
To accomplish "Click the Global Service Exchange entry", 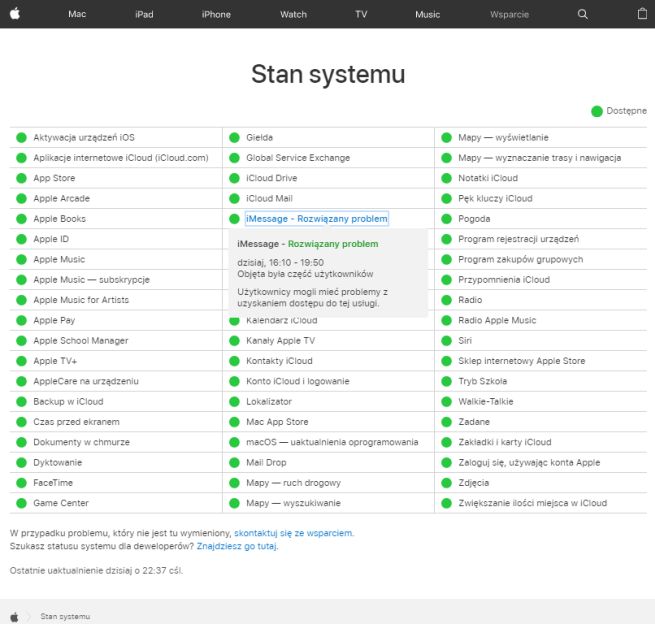I will coord(298,158).
